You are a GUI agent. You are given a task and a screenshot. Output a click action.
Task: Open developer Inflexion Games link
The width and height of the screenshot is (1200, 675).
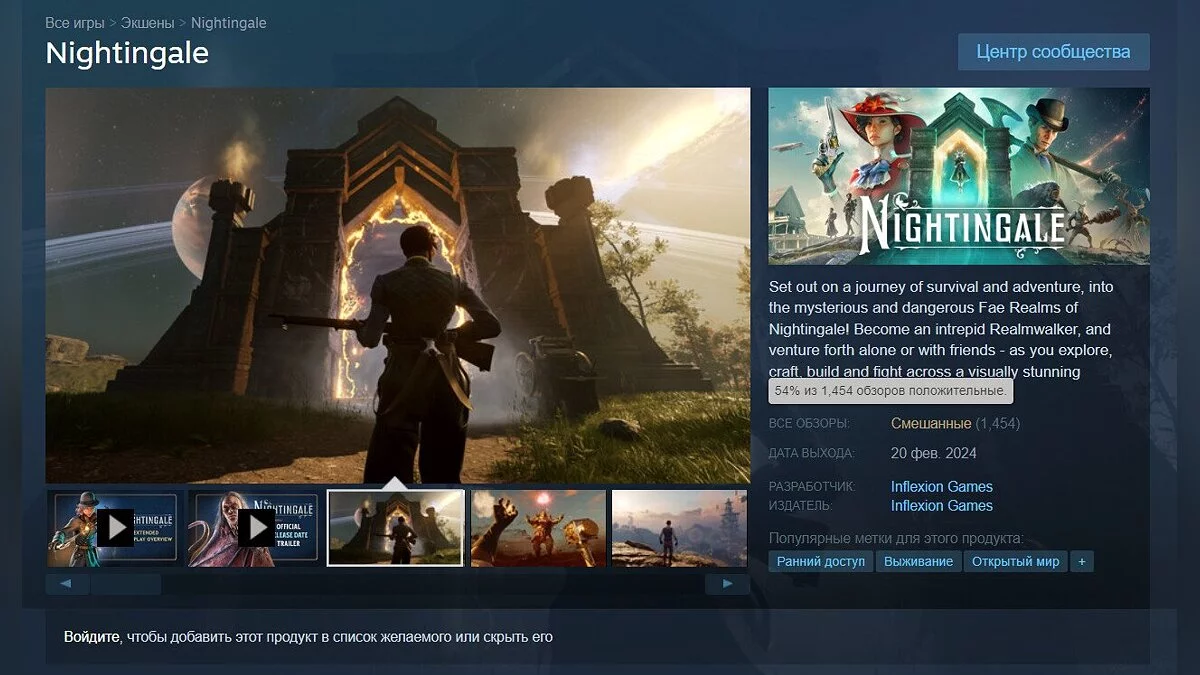click(x=942, y=487)
